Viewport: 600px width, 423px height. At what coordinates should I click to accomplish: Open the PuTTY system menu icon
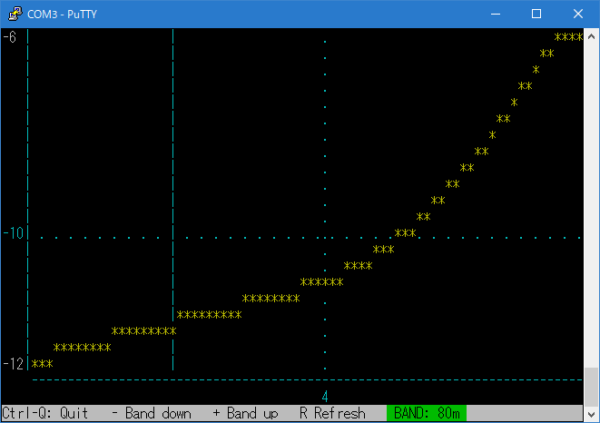[x=14, y=13]
